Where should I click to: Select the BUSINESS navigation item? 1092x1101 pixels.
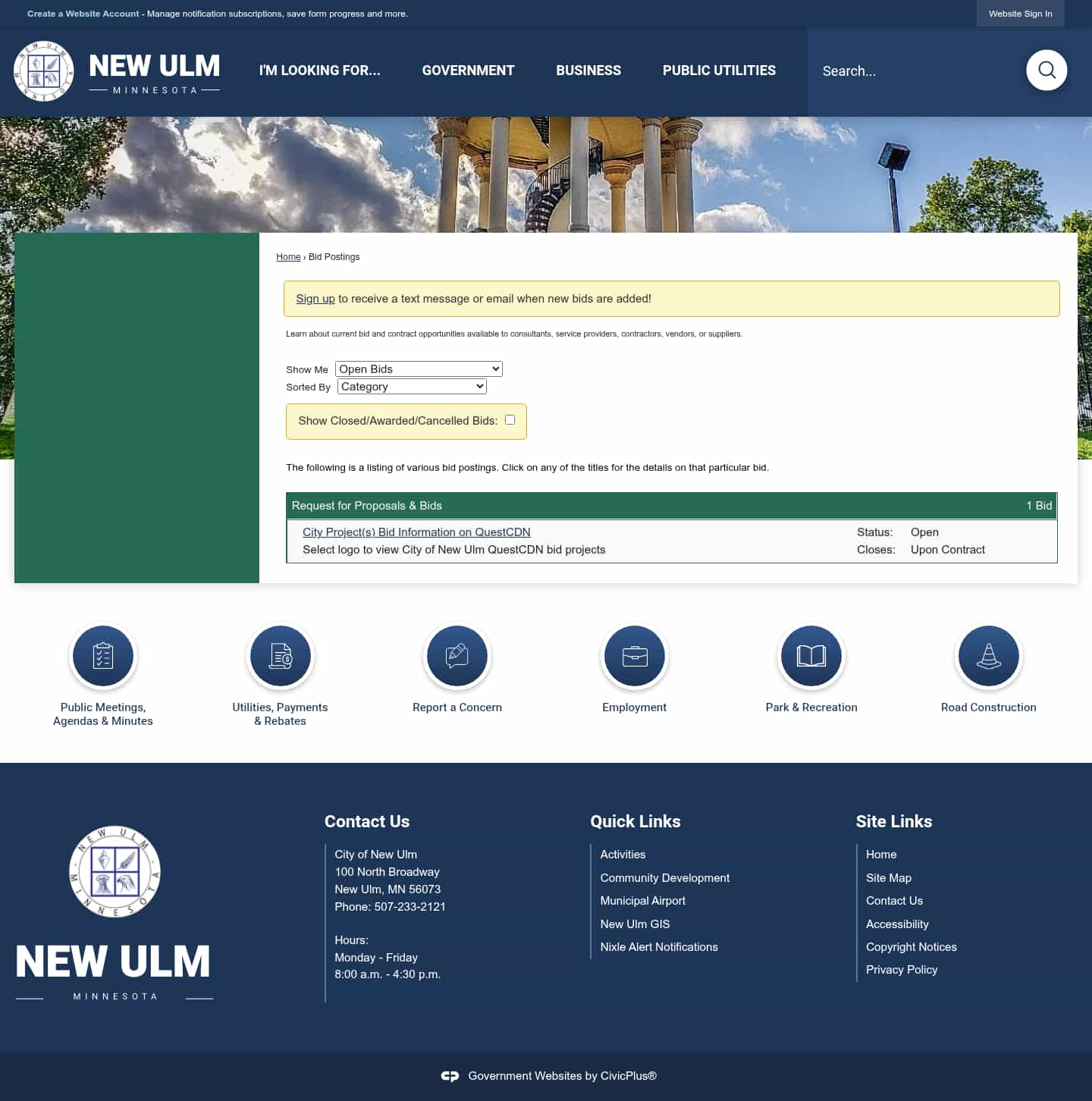[588, 71]
